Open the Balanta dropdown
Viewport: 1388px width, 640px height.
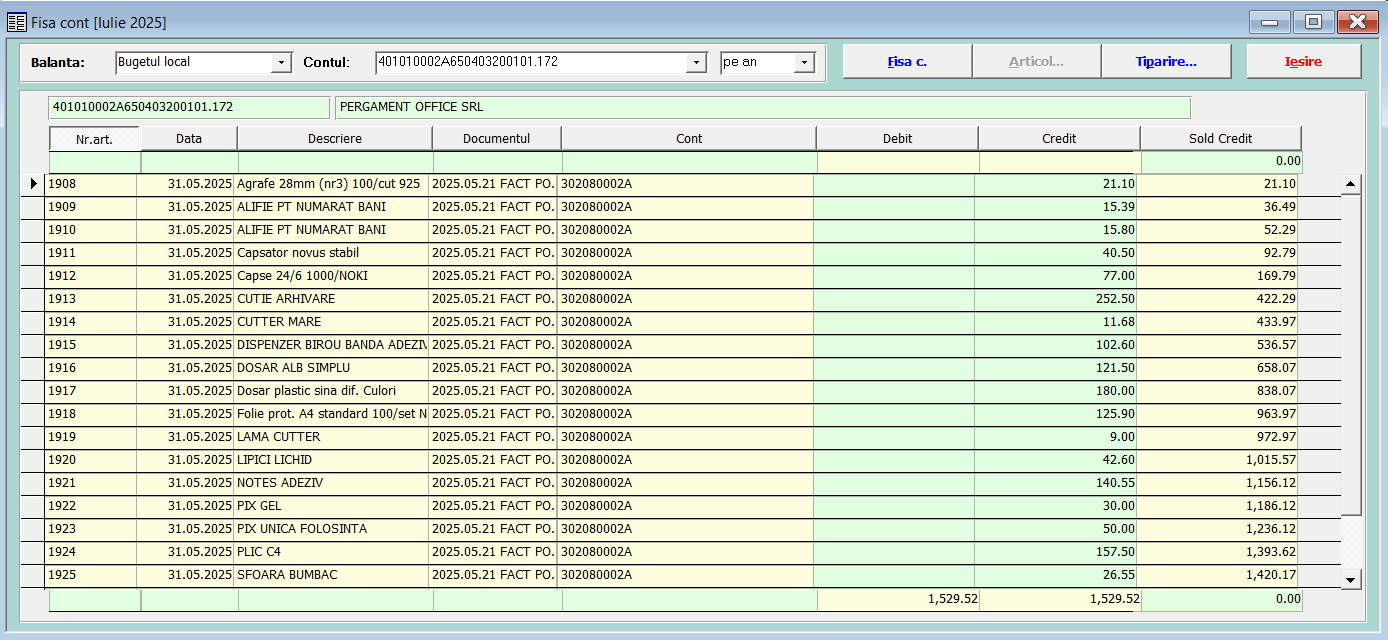[x=280, y=63]
